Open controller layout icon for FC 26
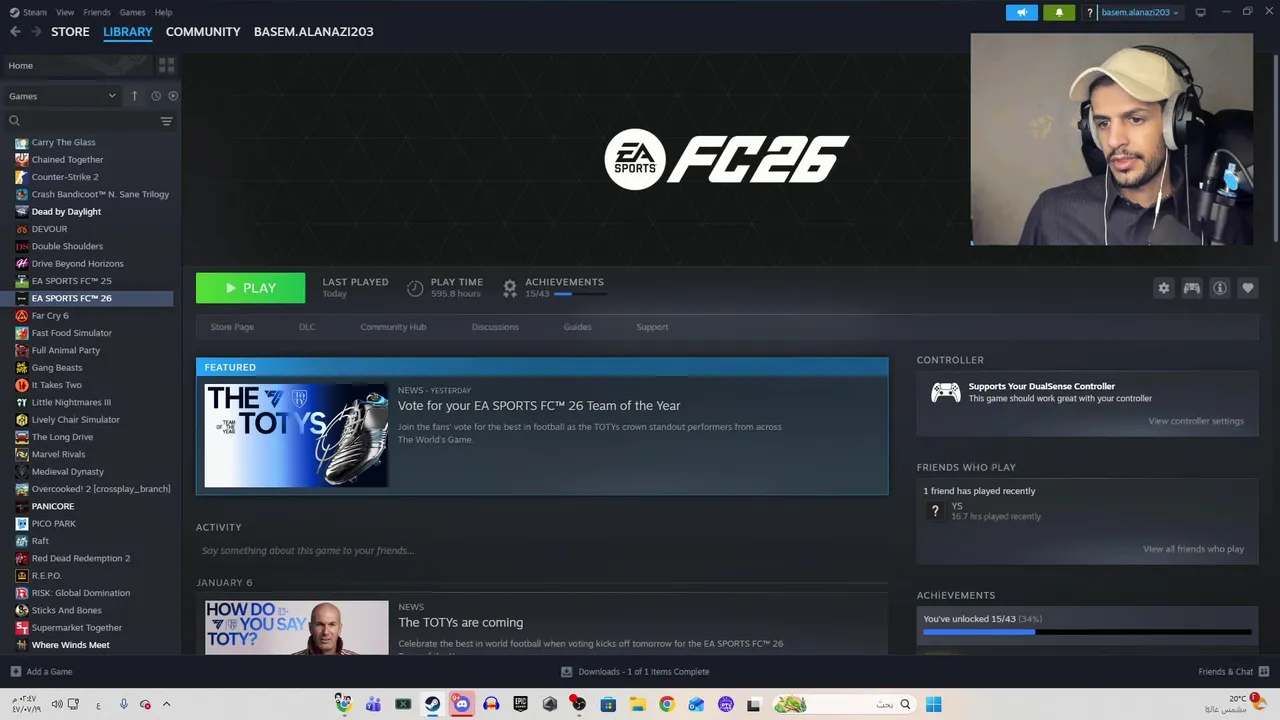The image size is (1280, 720). tap(1192, 288)
